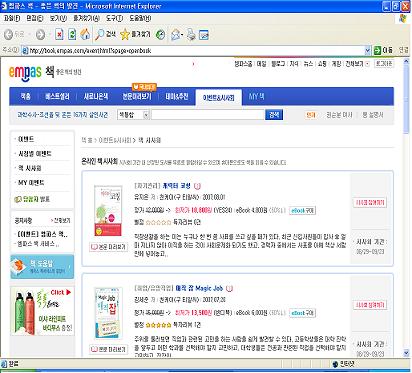Click the 메일 link in top bar
This screenshot has width=412, height=373.
coord(262,64)
